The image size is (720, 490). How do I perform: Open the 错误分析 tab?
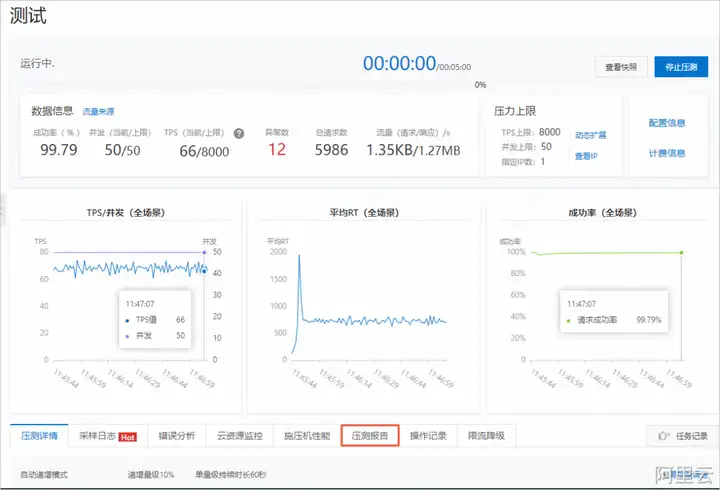pos(177,436)
